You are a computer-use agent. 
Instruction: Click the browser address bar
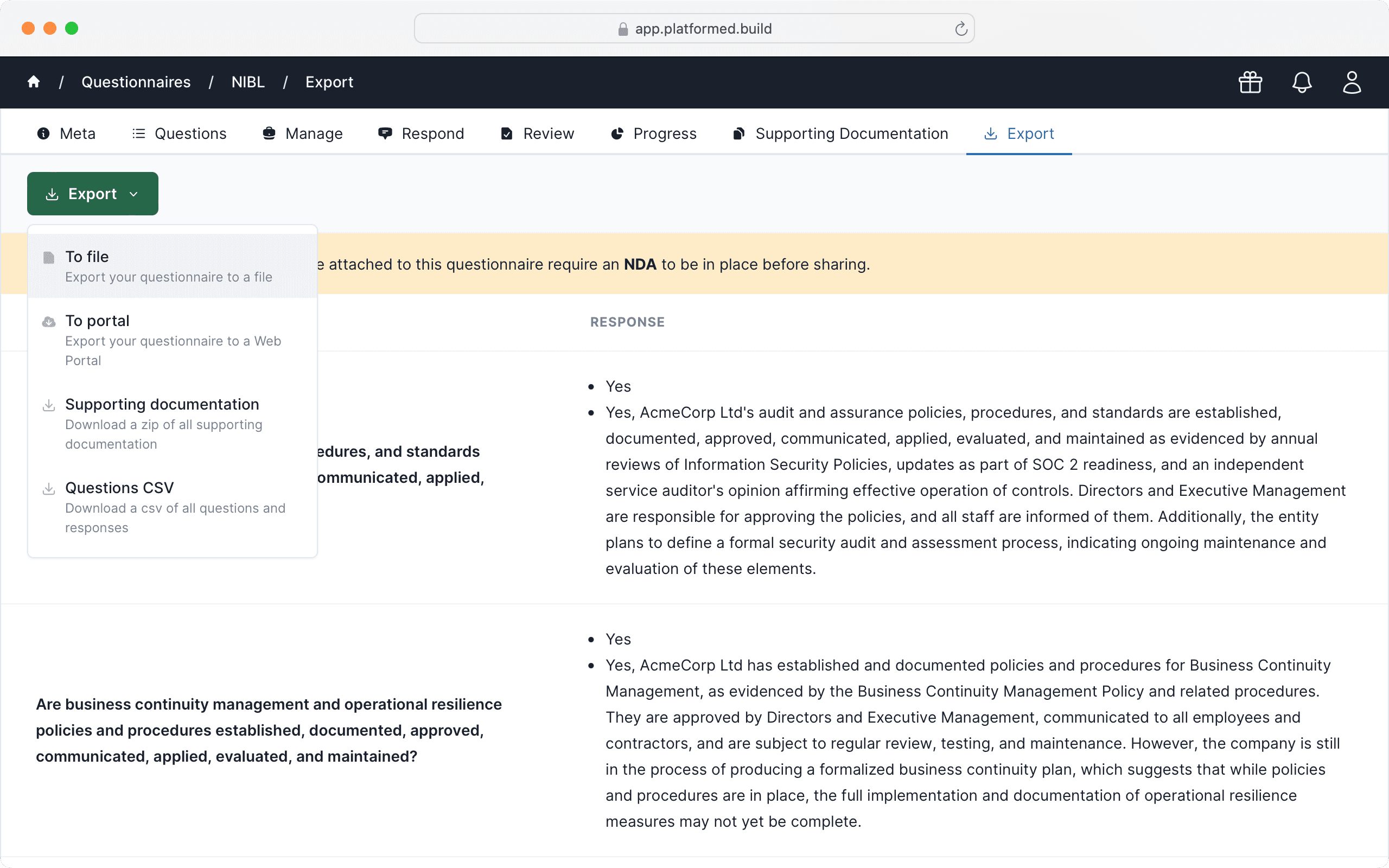pos(703,29)
